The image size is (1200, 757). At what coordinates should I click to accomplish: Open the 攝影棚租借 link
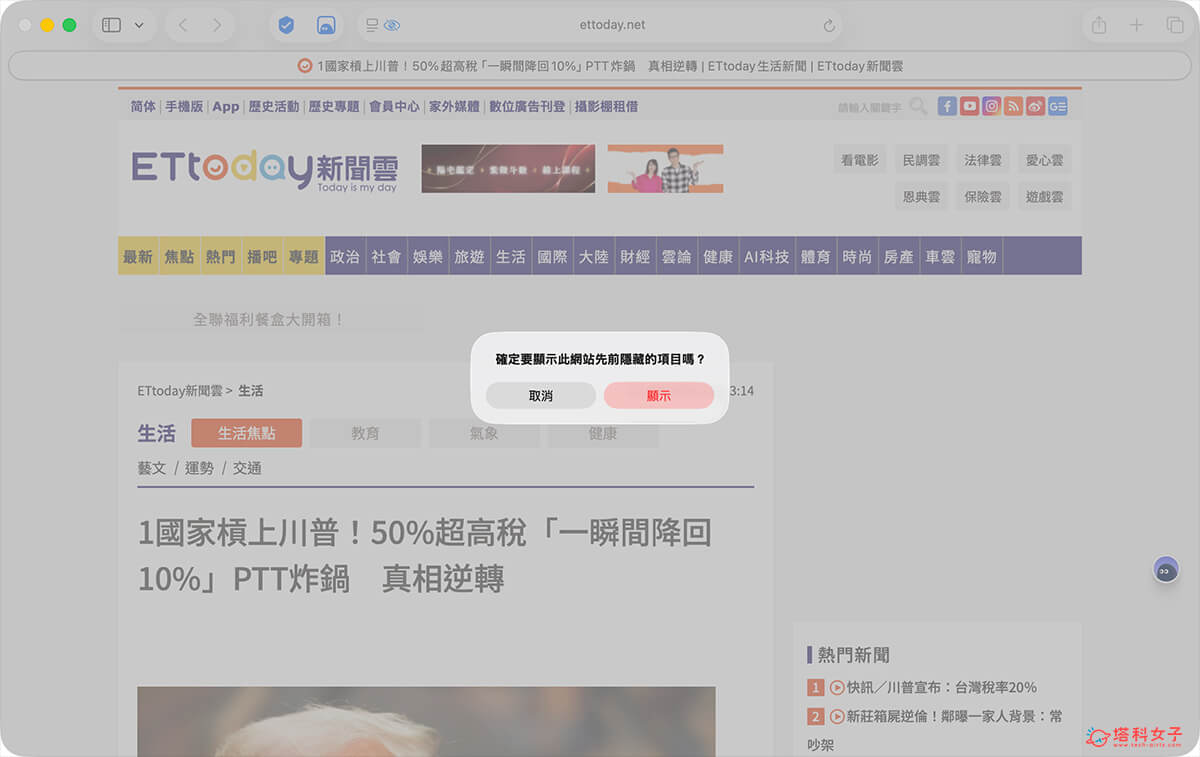tap(606, 106)
